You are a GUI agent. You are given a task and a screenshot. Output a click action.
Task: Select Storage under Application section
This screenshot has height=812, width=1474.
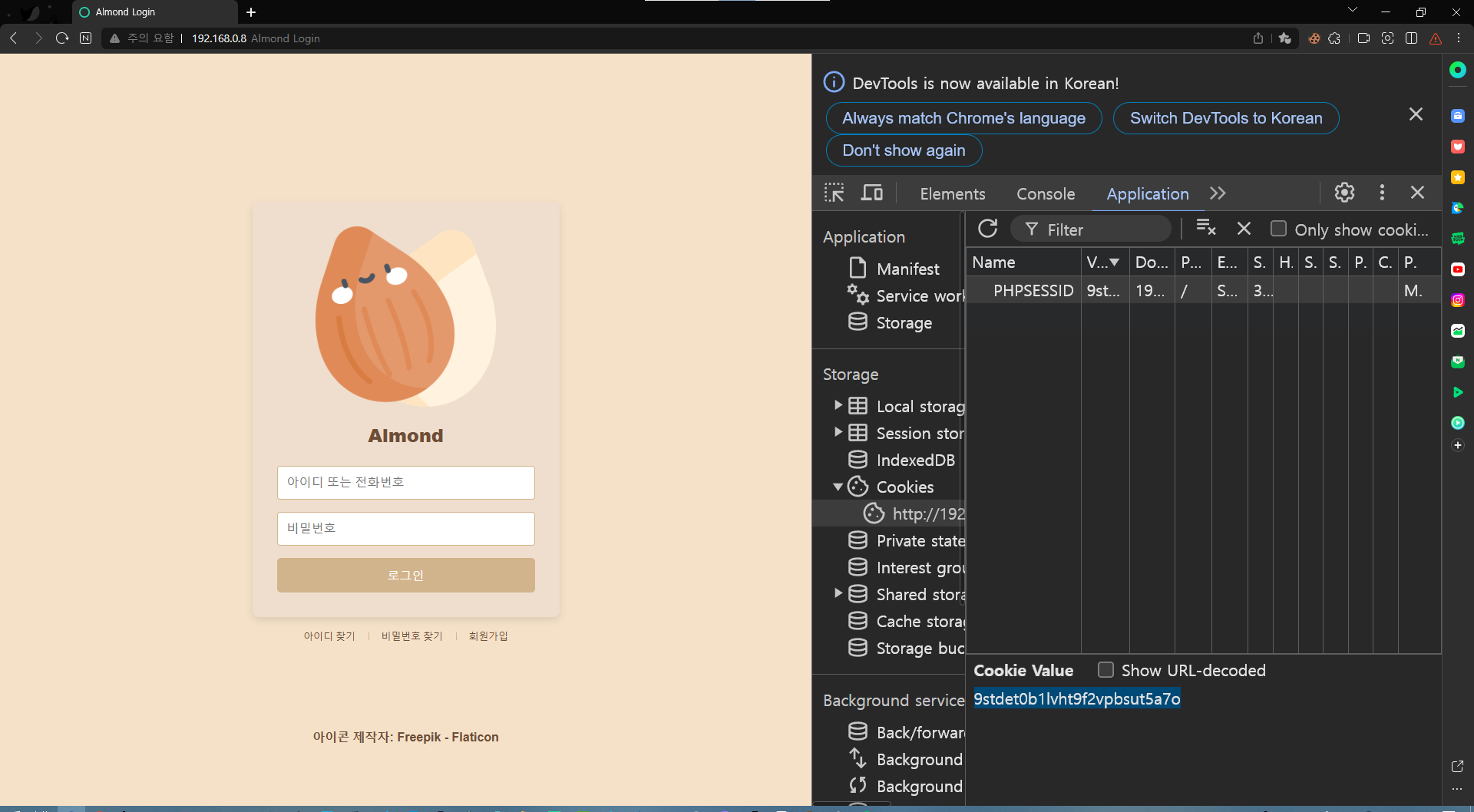(x=890, y=322)
